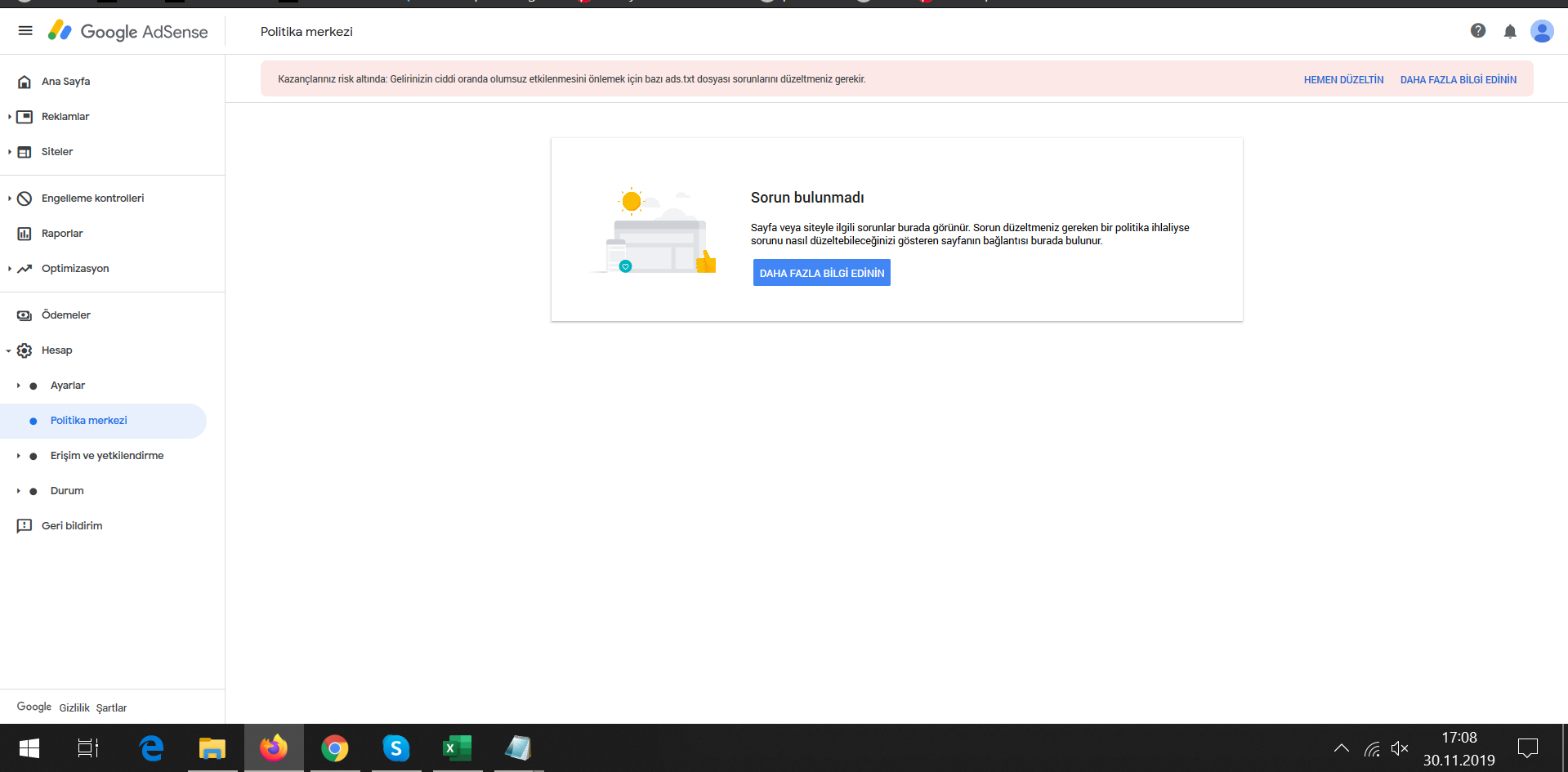Open the Windows action center icon

[x=1528, y=748]
